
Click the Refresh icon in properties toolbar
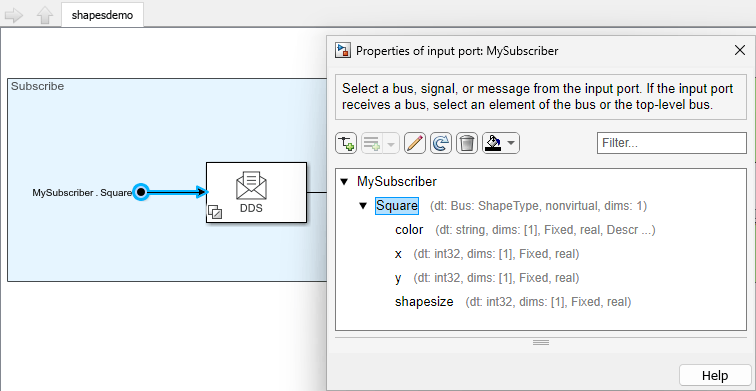coord(441,143)
